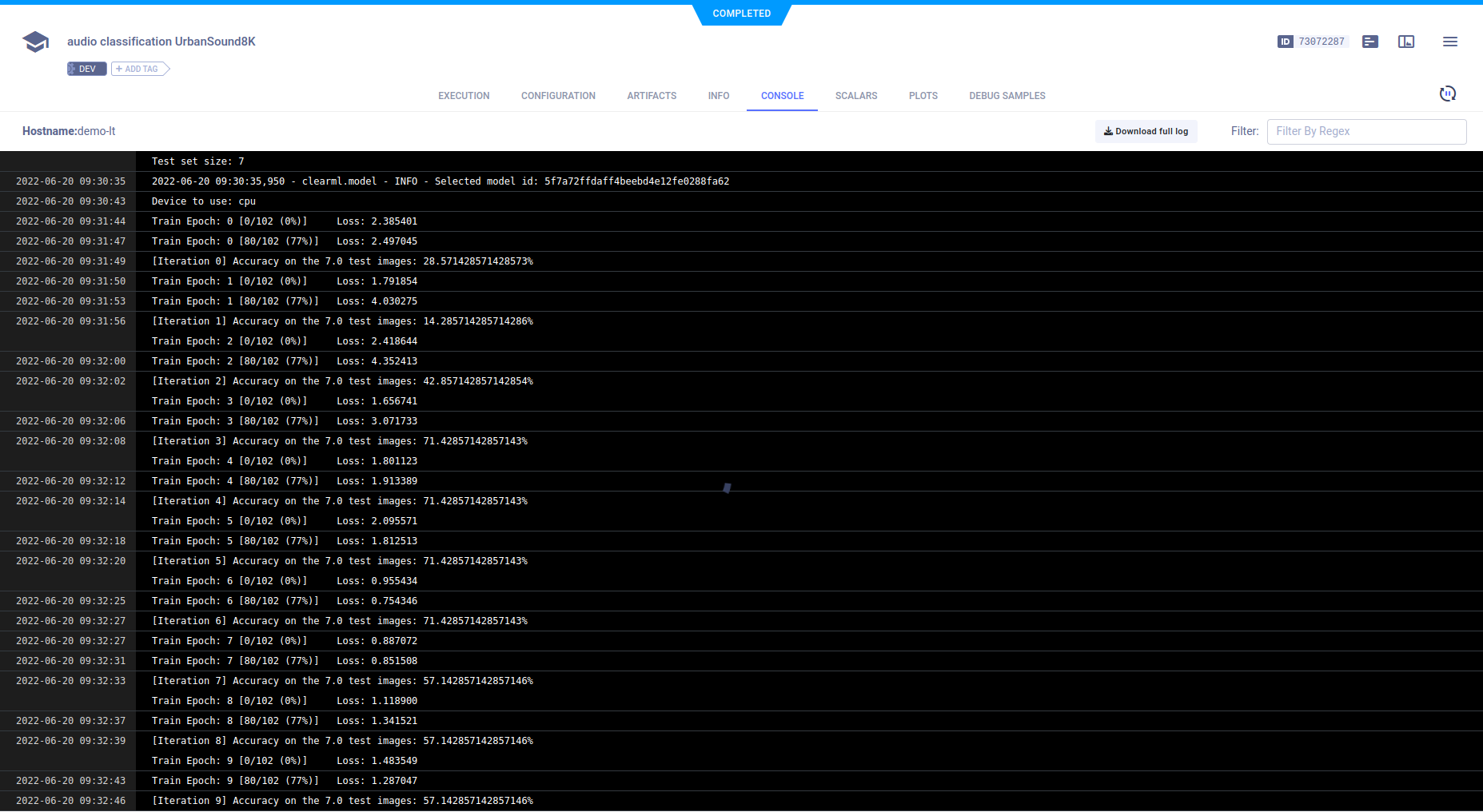Click the experiment title audio classification UrbanSound8K
Image resolution: width=1483 pixels, height=812 pixels.
coord(161,42)
